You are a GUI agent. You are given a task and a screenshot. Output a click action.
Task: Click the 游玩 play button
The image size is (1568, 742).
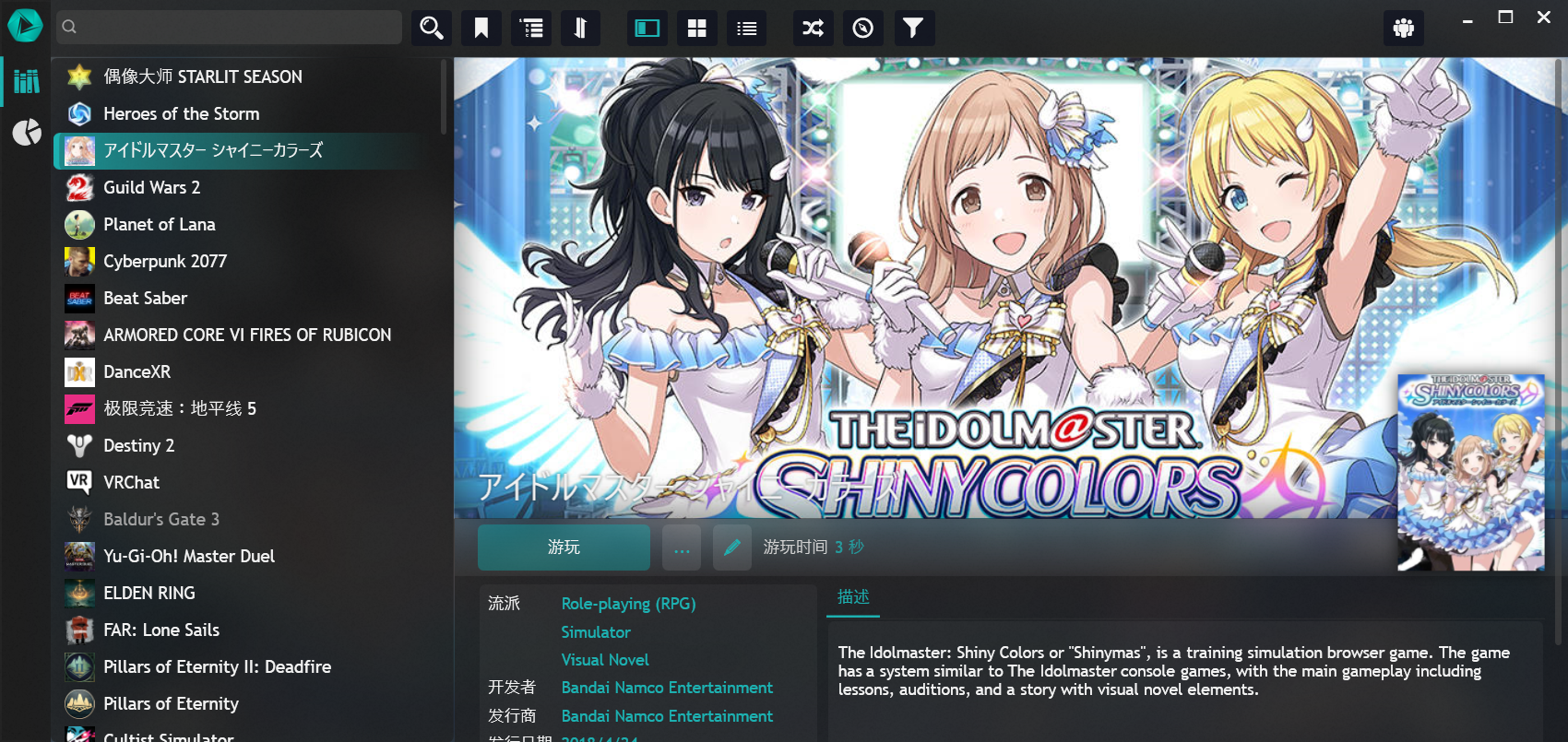point(564,548)
